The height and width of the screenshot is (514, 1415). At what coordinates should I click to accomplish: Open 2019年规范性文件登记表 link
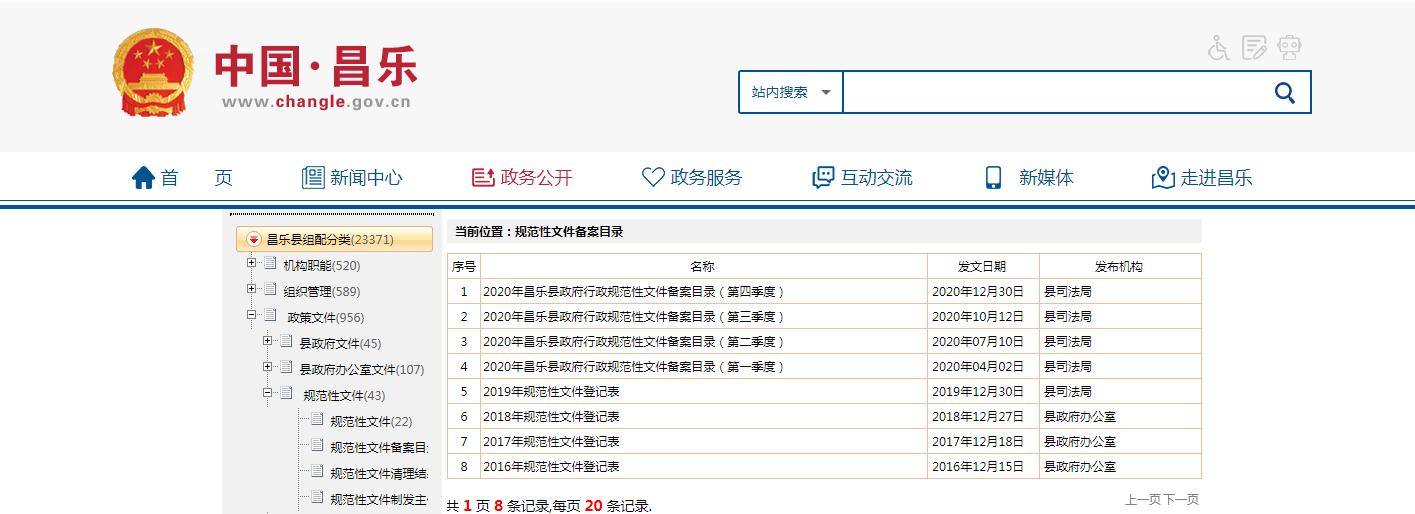(551, 392)
